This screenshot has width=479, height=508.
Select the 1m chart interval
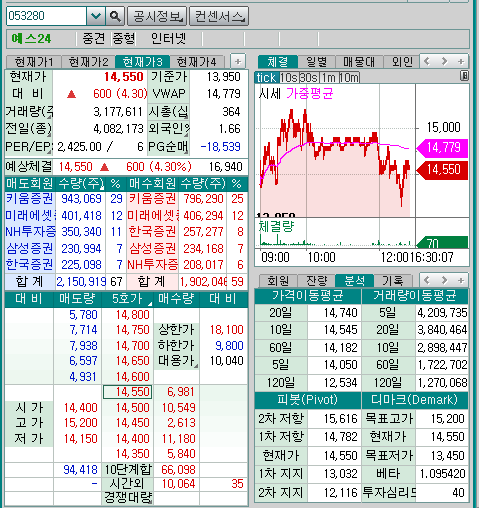[x=329, y=77]
